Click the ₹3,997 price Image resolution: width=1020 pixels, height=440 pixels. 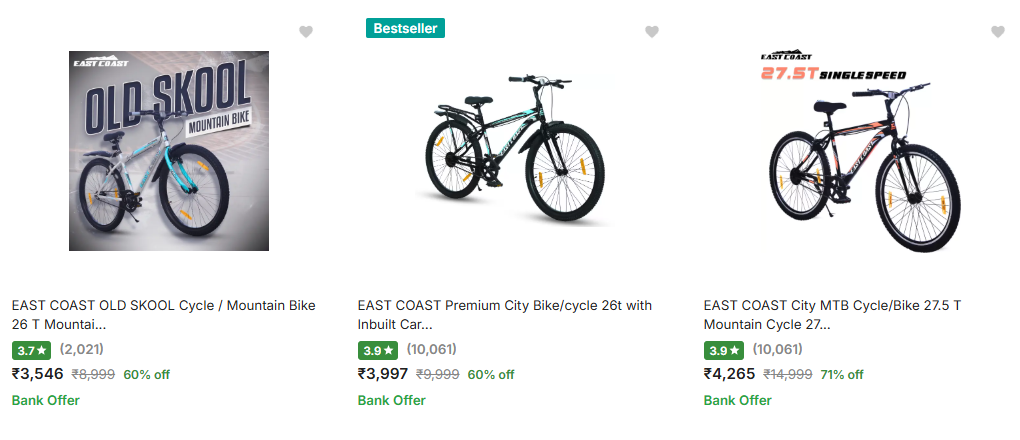[x=382, y=374]
